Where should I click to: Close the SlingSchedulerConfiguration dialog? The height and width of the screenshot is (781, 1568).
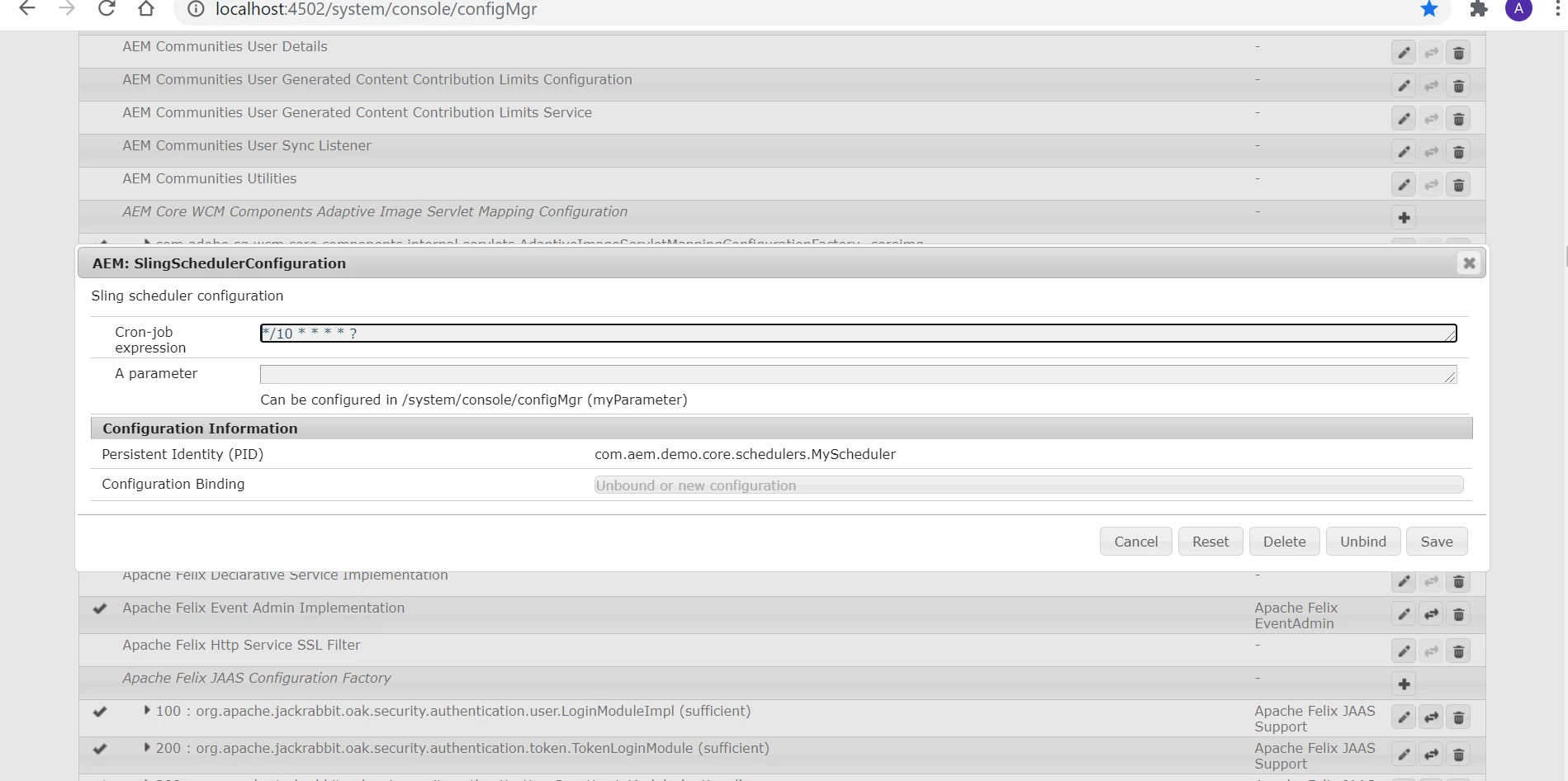coord(1469,263)
